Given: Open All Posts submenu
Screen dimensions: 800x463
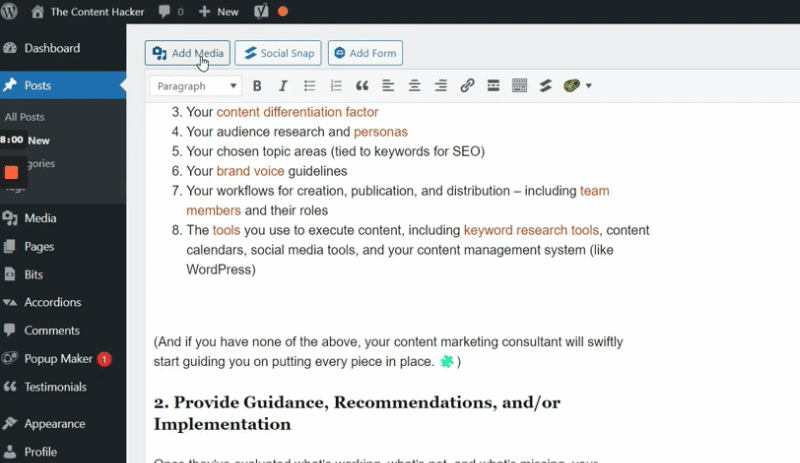Looking at the screenshot, I should pyautogui.click(x=24, y=117).
